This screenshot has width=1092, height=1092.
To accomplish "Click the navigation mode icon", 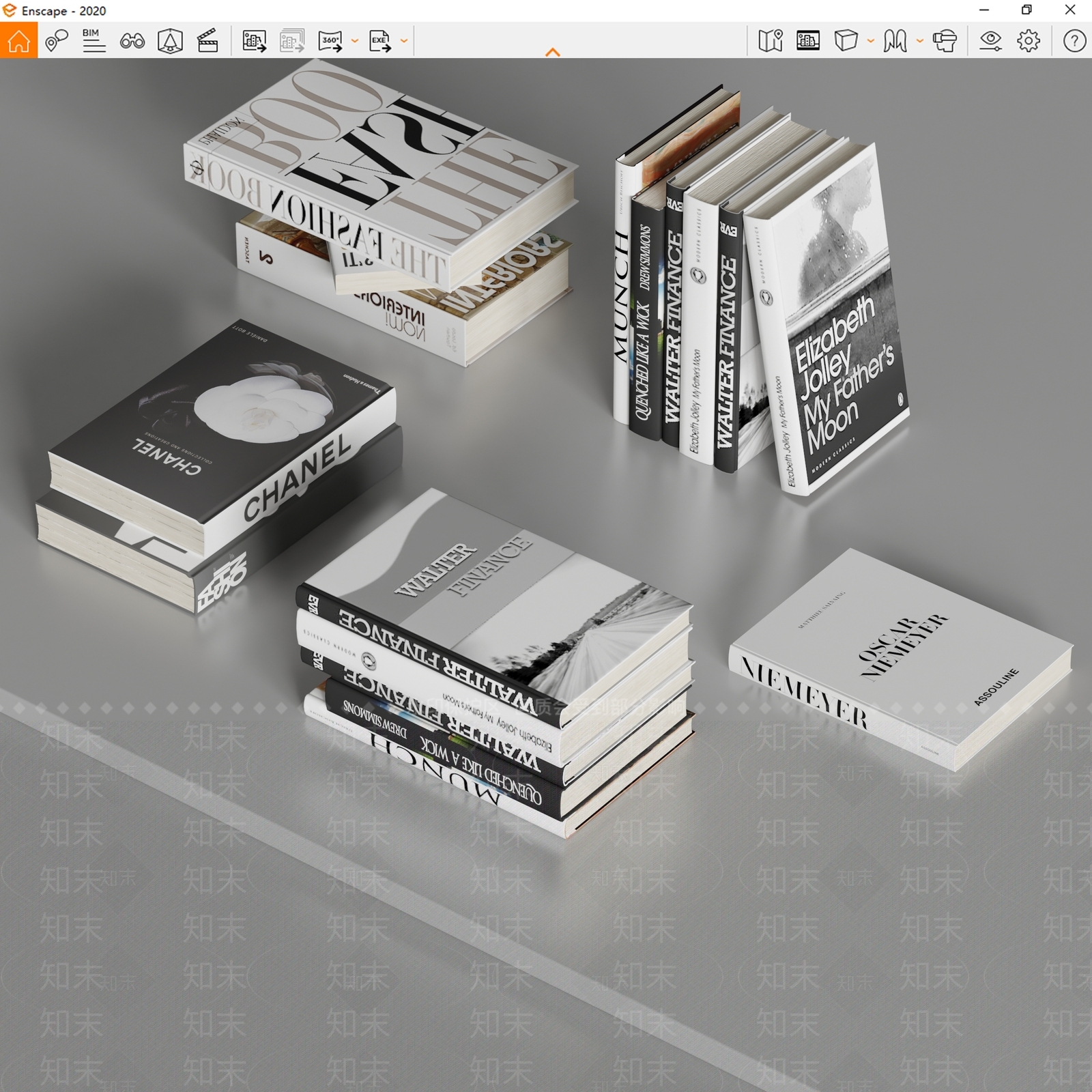I will (x=895, y=41).
